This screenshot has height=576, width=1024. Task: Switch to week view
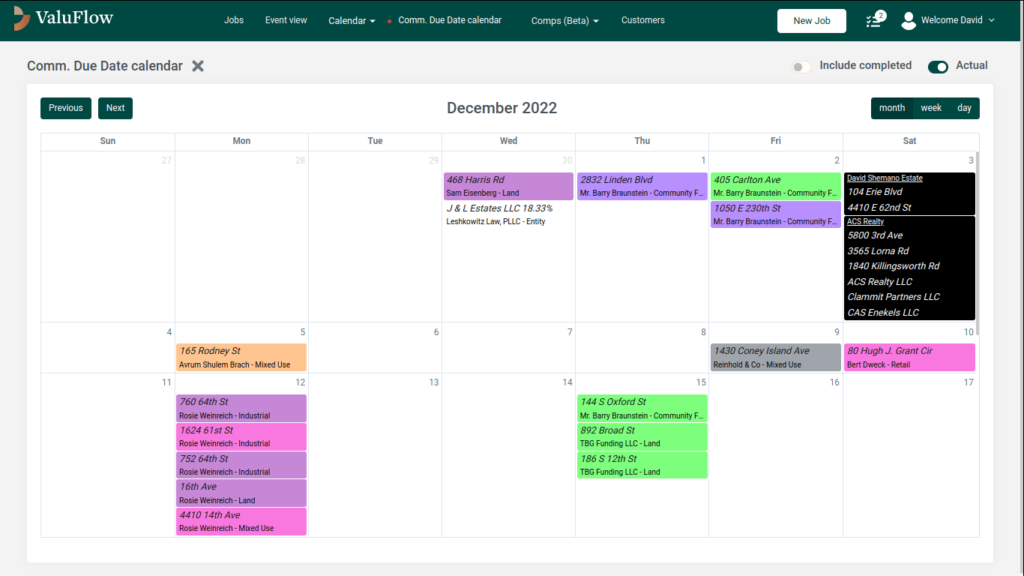click(930, 107)
